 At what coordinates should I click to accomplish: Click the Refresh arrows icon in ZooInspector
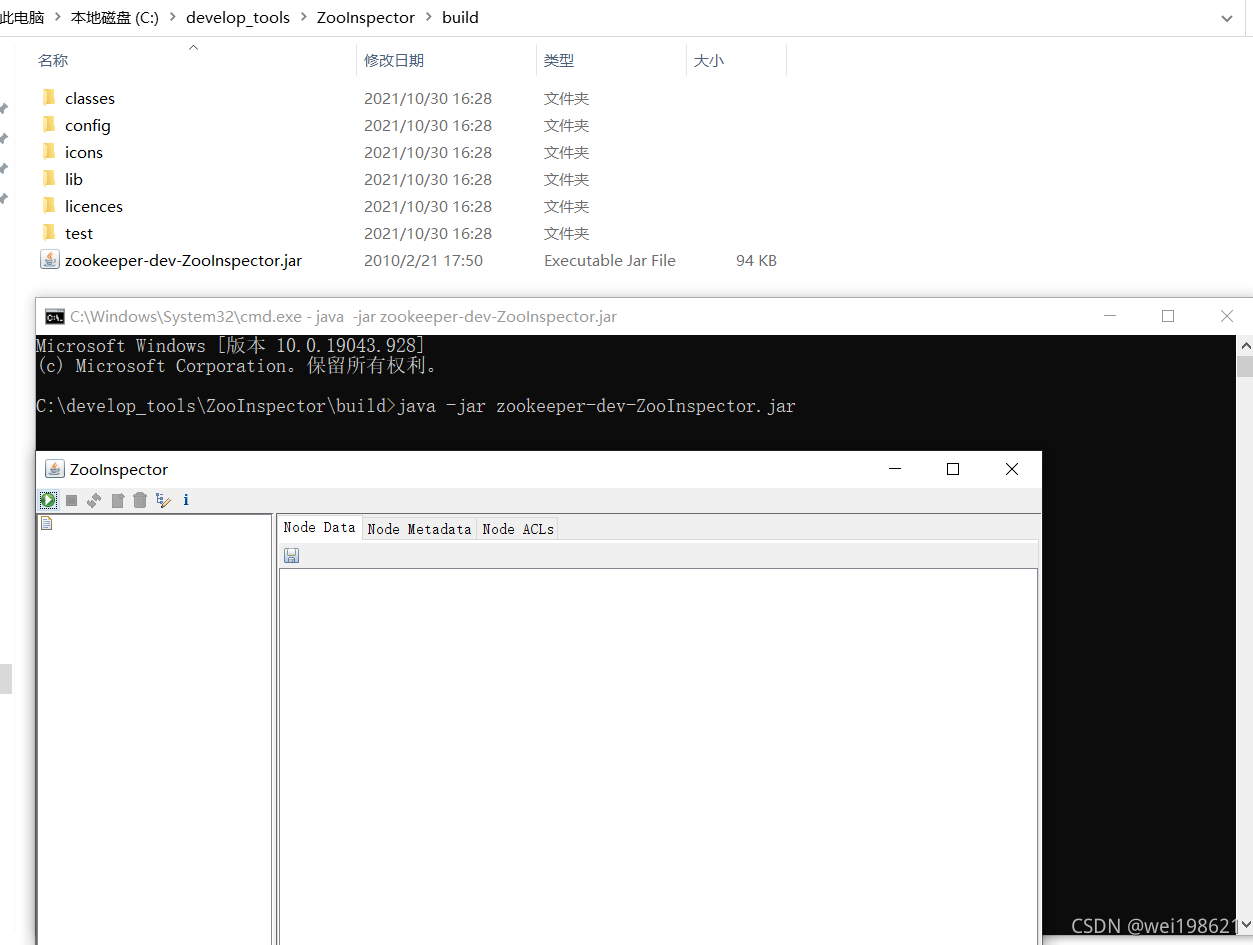pos(94,500)
